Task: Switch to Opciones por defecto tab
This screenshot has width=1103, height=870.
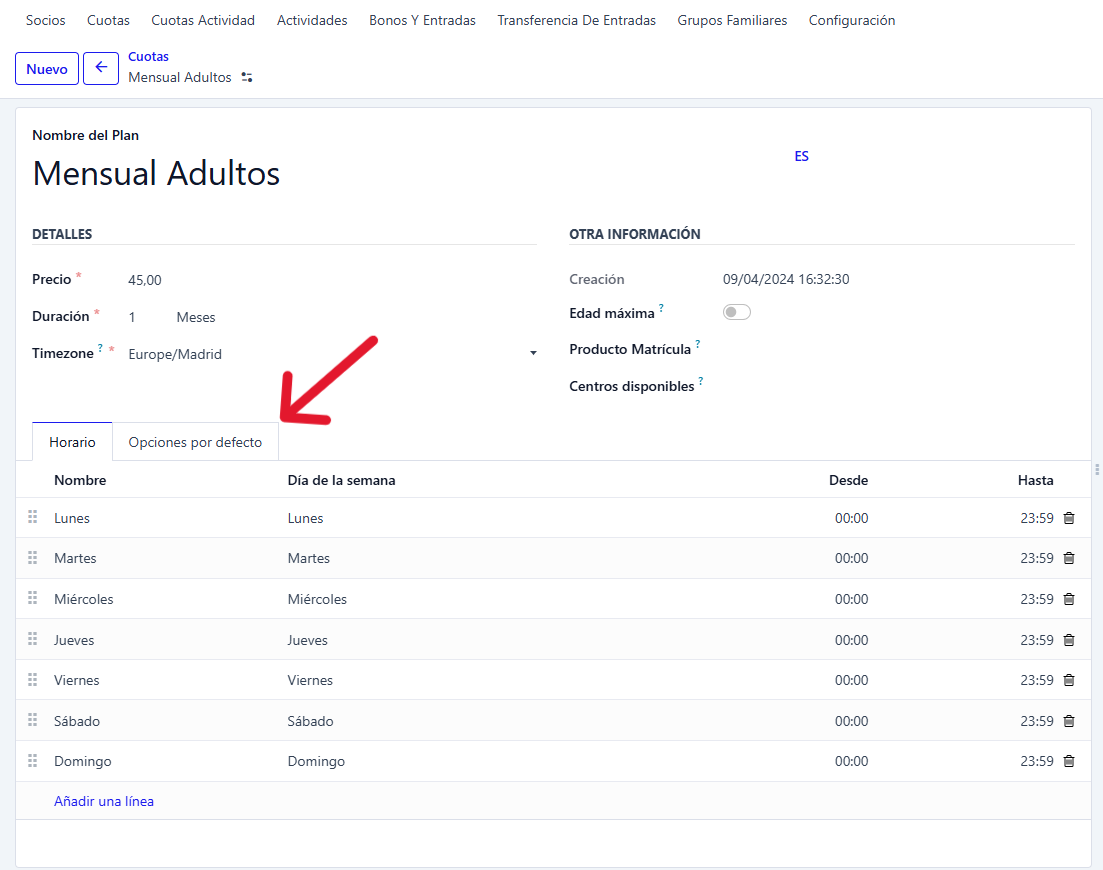Action: coord(195,442)
